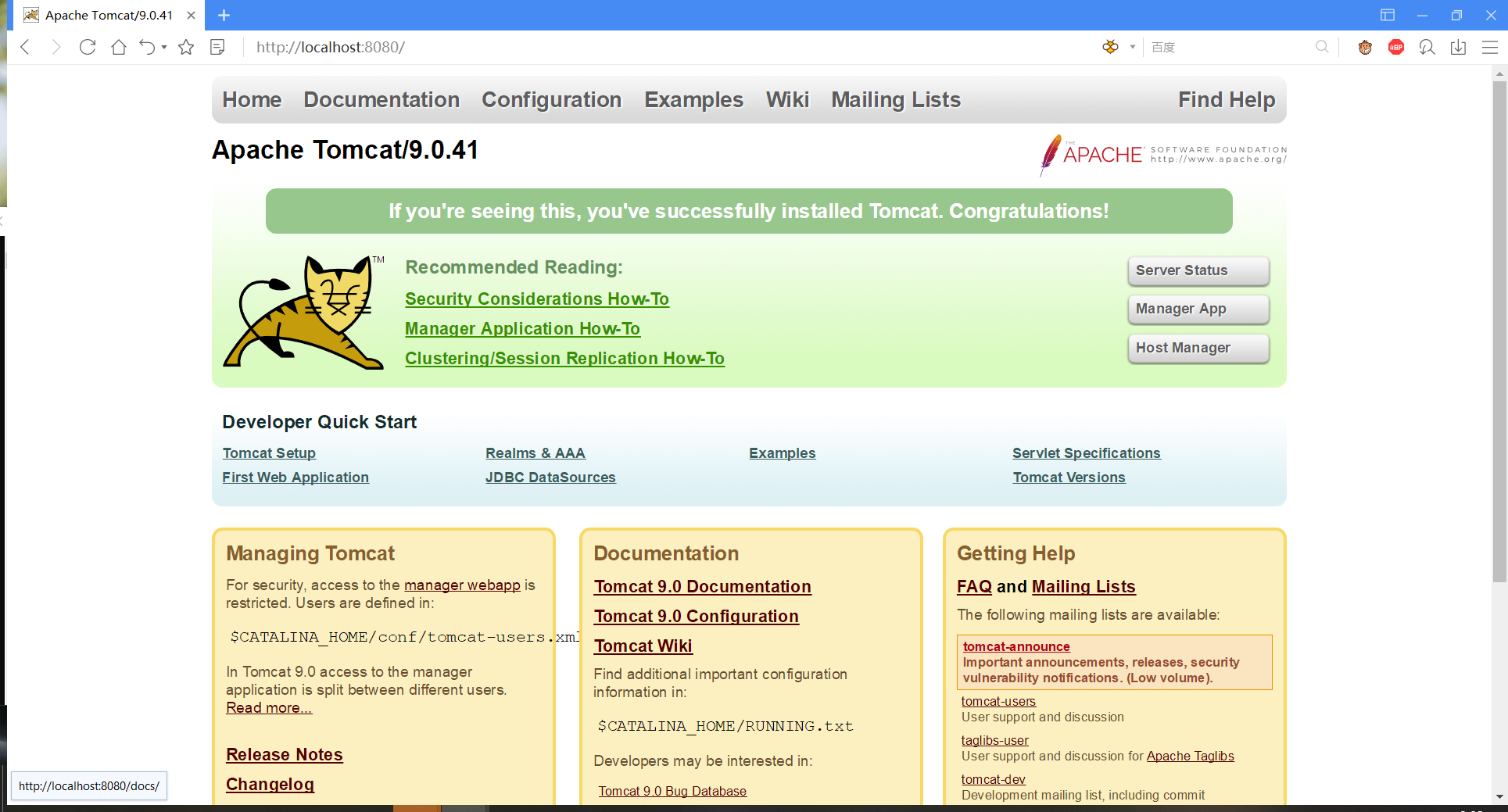
Task: Open the Changelog link
Action: point(270,785)
